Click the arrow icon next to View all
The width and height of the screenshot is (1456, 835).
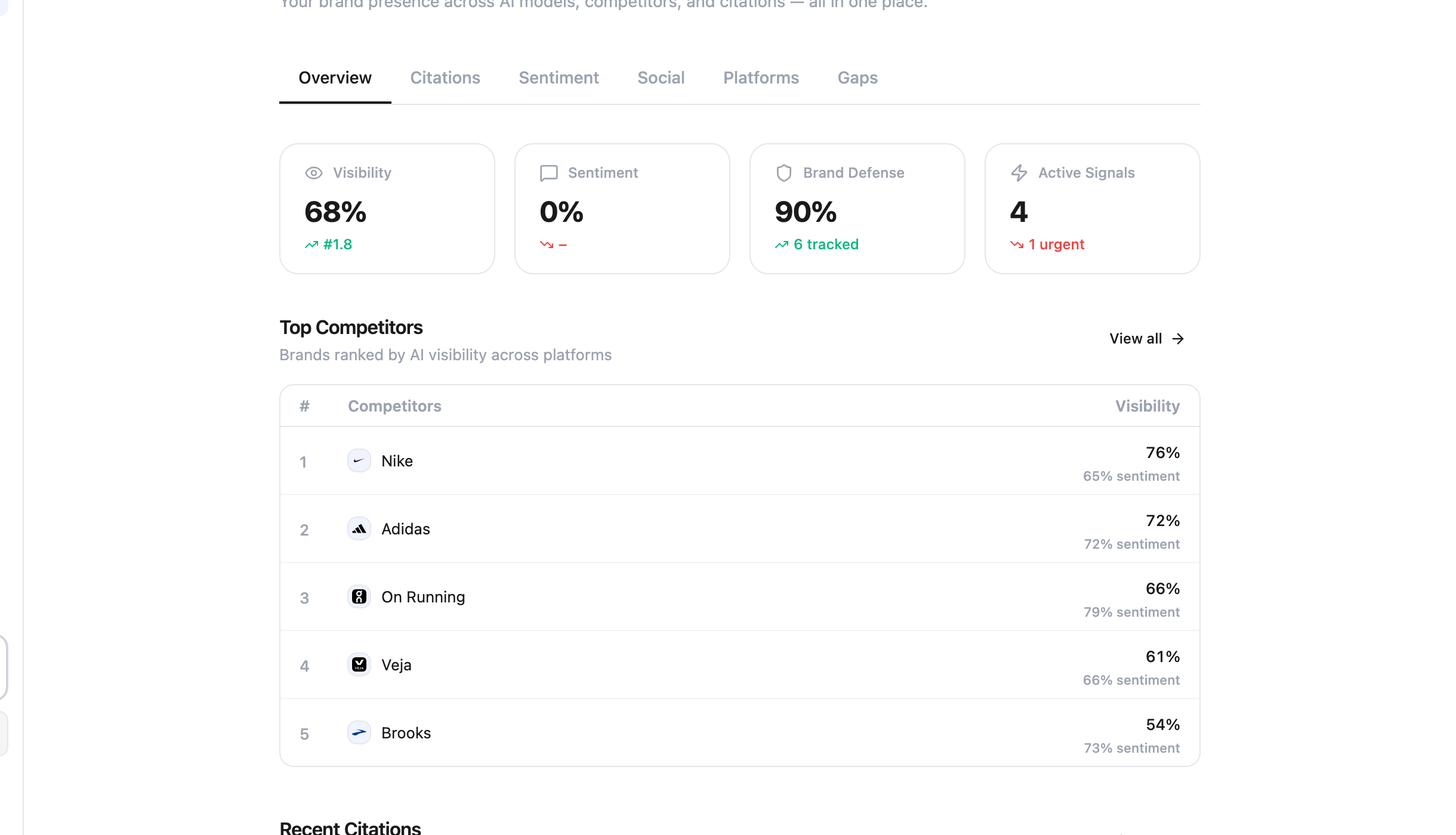[x=1178, y=339]
